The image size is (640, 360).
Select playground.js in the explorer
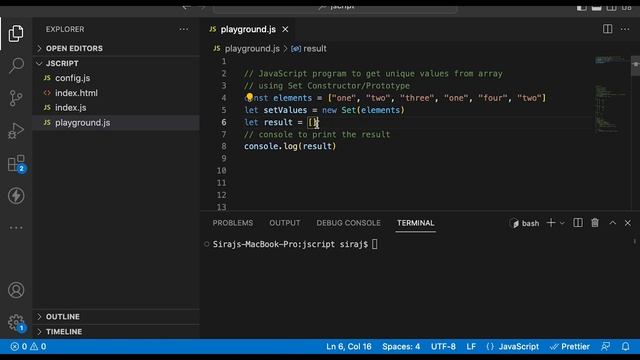(x=116, y=122)
